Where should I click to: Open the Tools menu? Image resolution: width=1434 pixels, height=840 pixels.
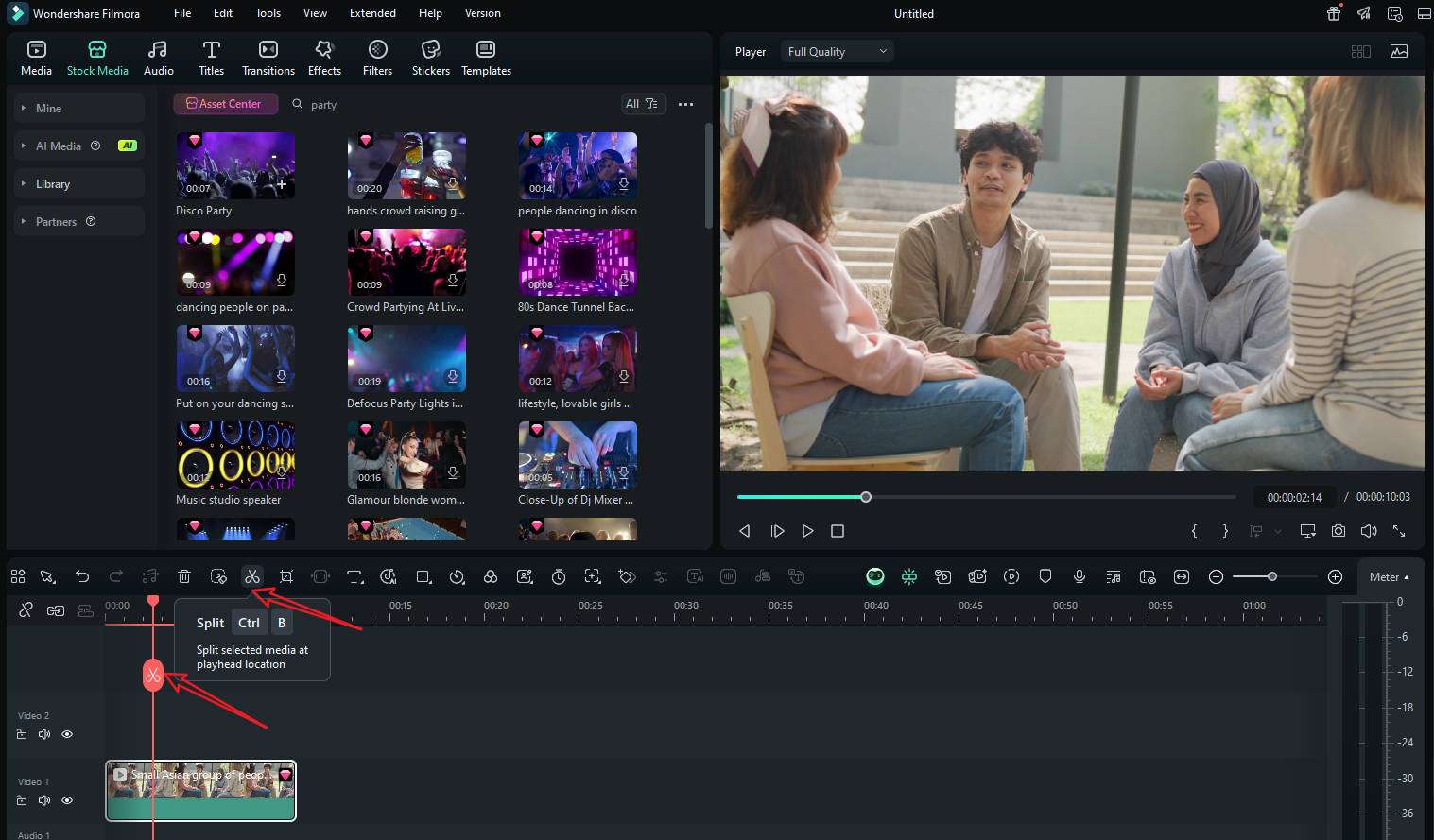(x=268, y=13)
